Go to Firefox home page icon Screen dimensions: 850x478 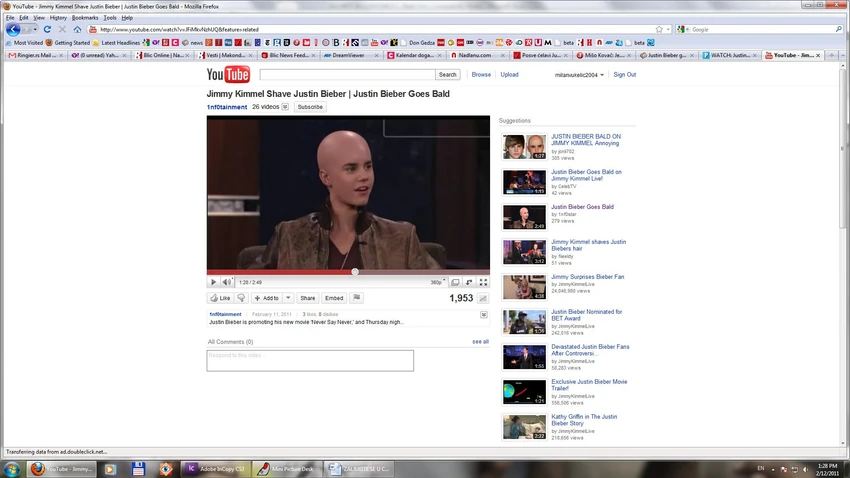[78, 29]
